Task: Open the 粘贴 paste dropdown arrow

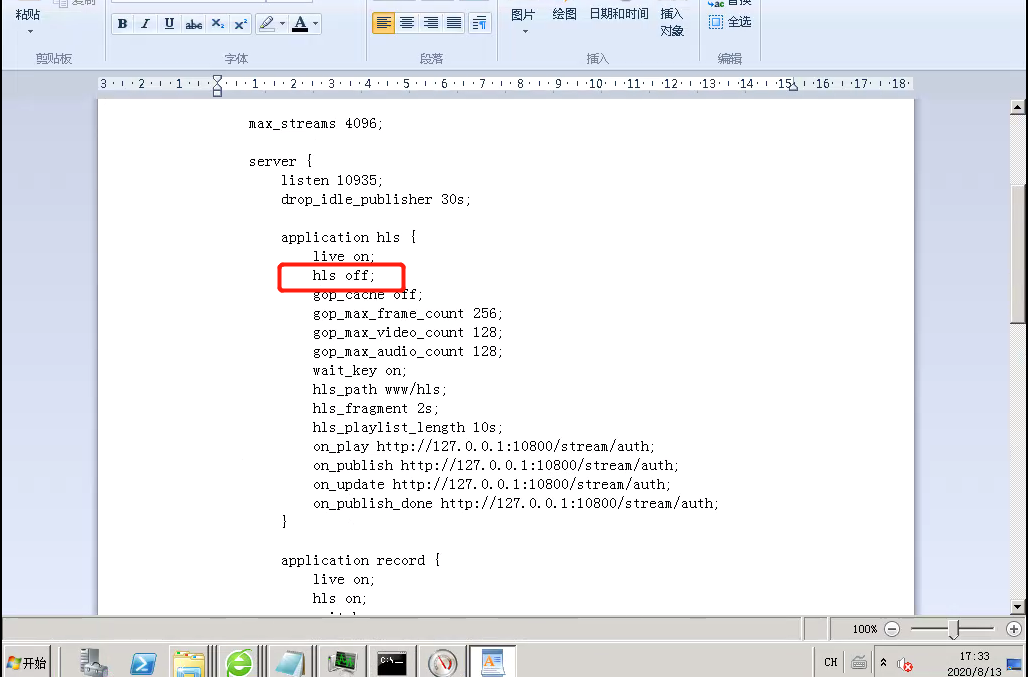Action: coord(30,31)
